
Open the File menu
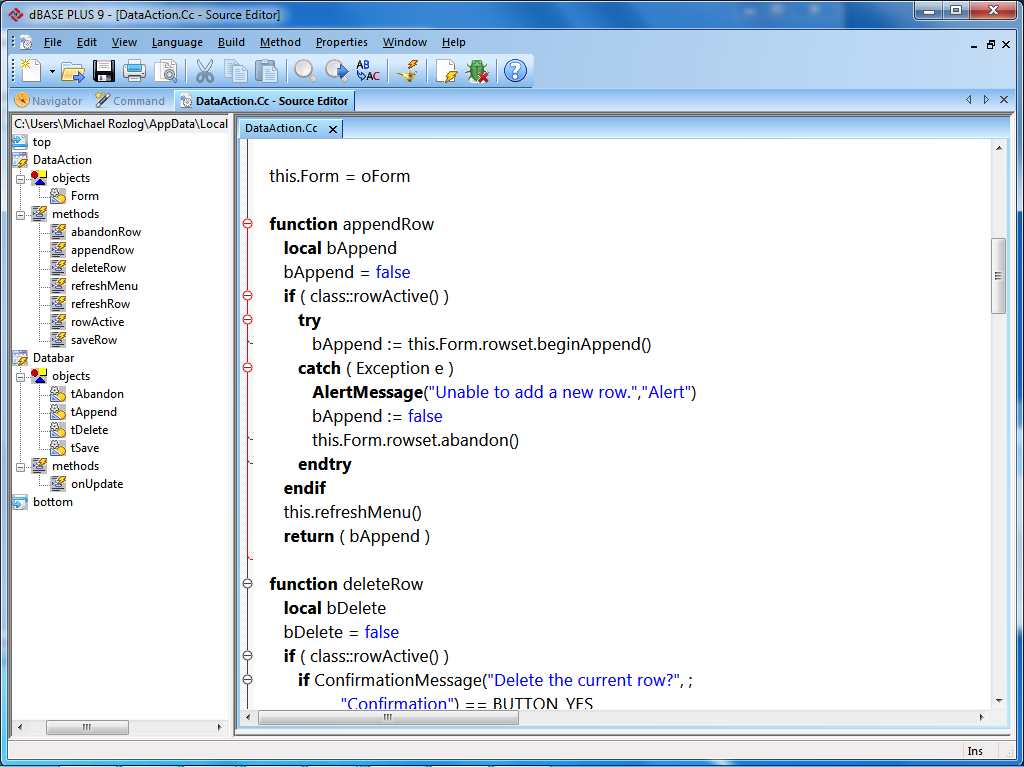53,42
